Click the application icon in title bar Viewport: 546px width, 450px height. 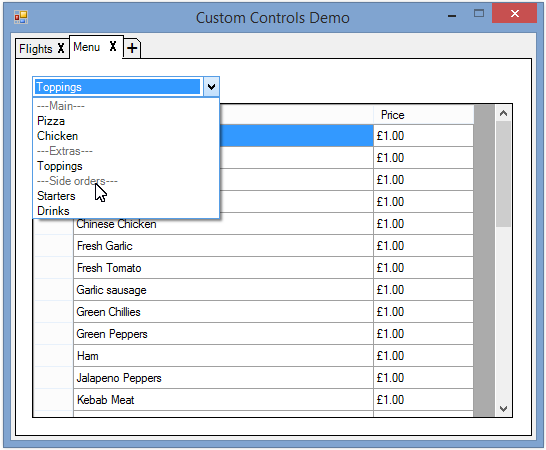pos(21,17)
